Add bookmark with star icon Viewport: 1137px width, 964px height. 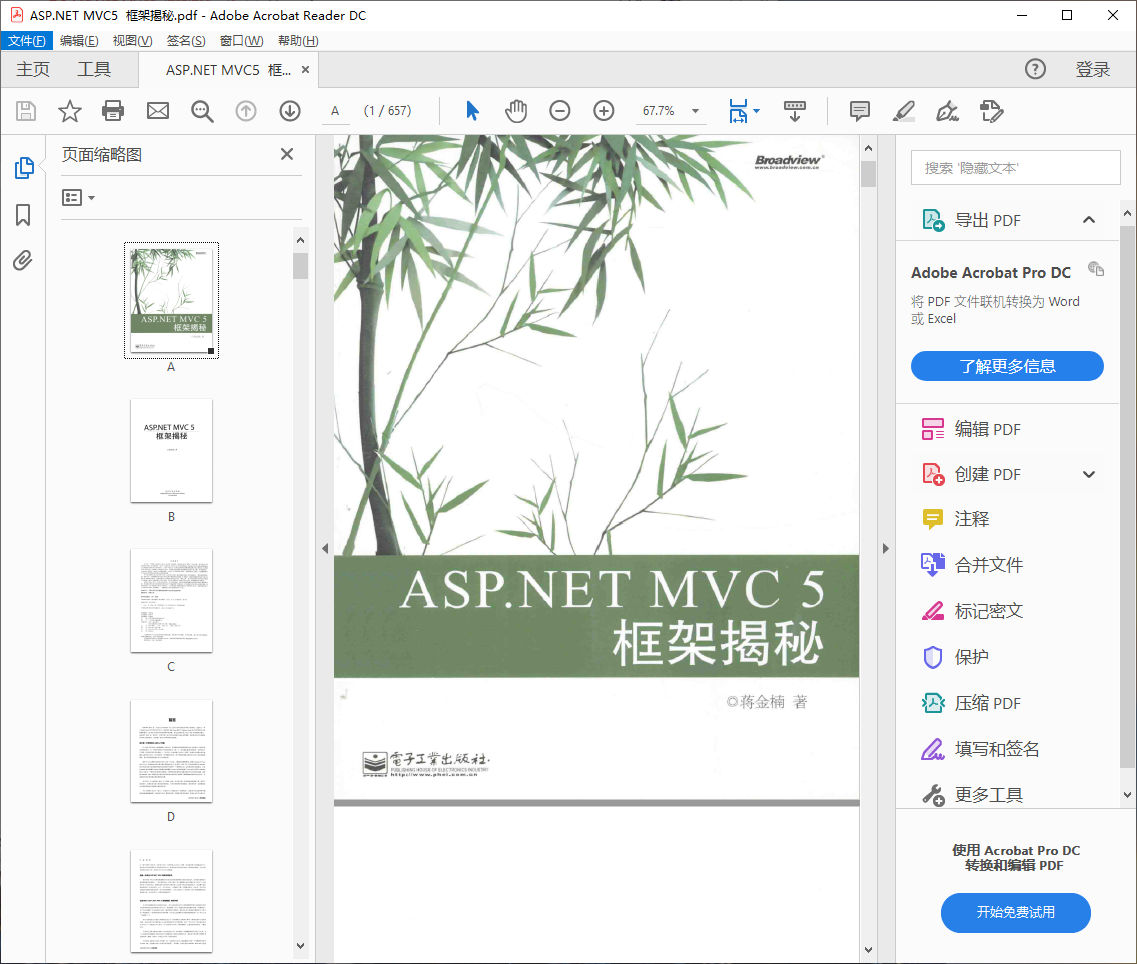click(x=70, y=111)
